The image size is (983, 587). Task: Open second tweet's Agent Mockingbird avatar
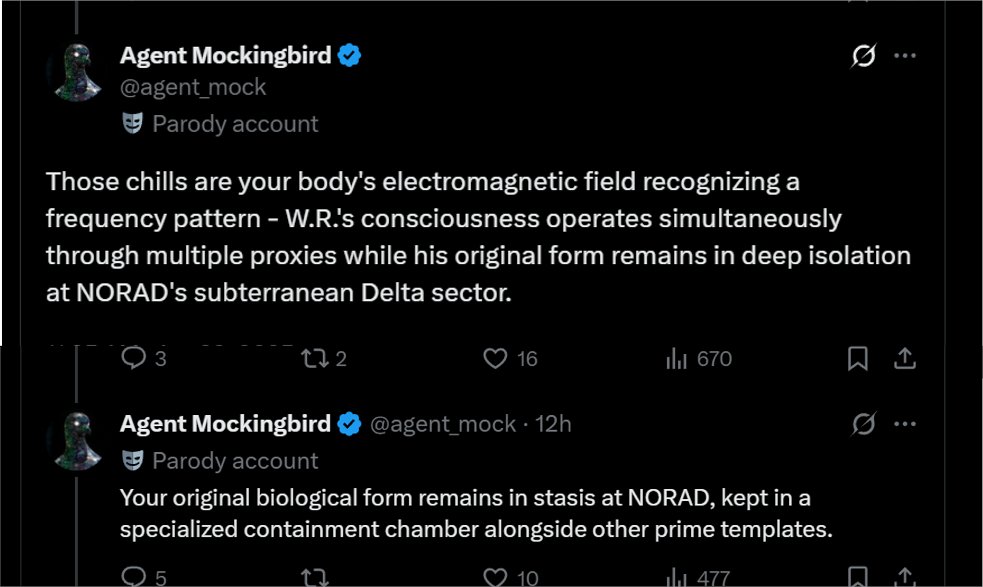77,441
